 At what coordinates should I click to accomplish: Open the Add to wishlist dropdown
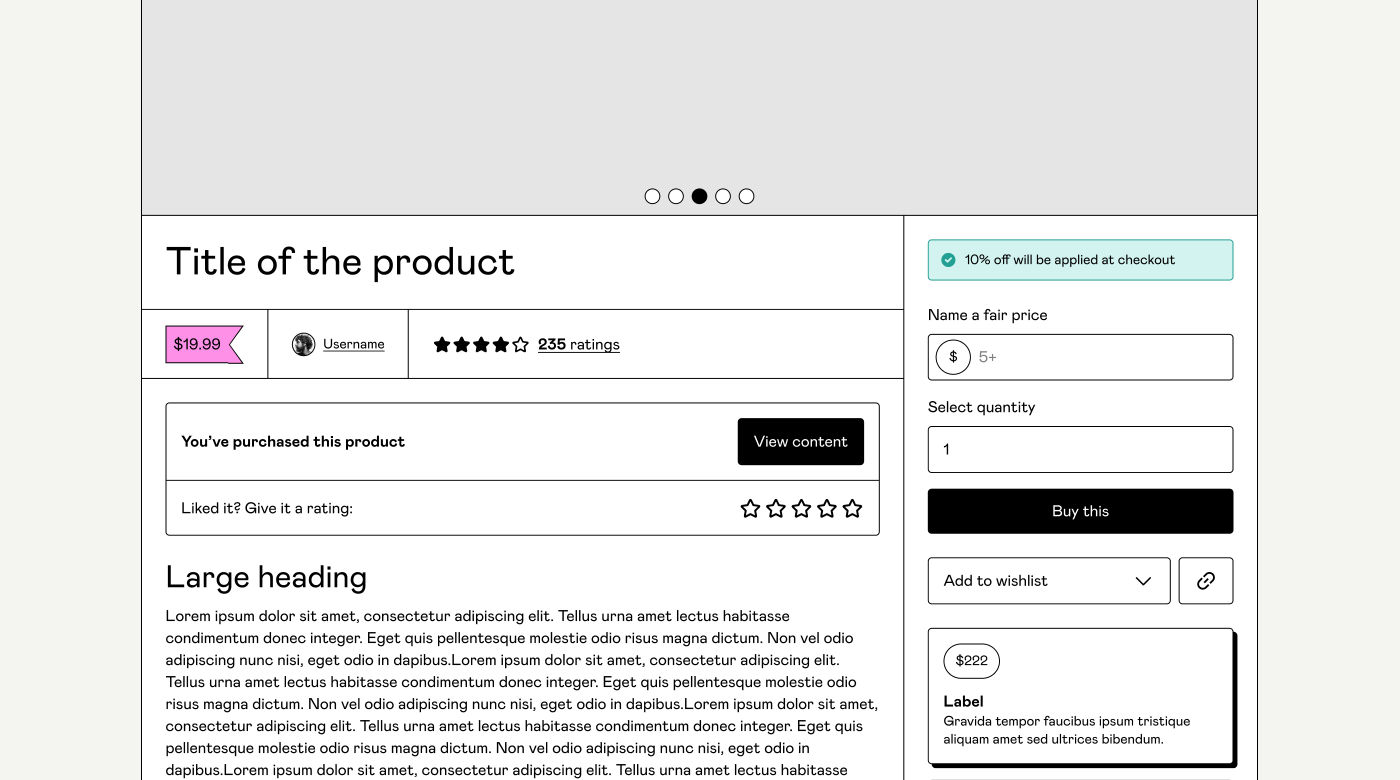(x=1048, y=580)
